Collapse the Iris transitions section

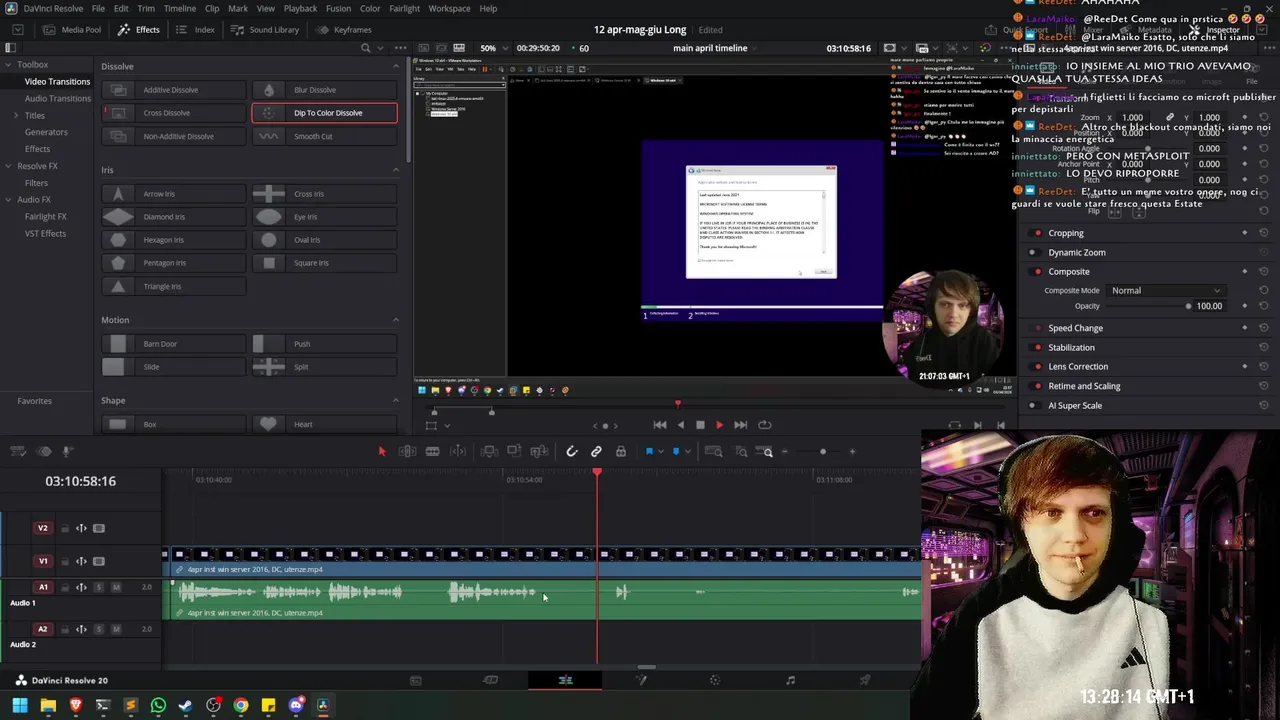pyautogui.click(x=395, y=170)
